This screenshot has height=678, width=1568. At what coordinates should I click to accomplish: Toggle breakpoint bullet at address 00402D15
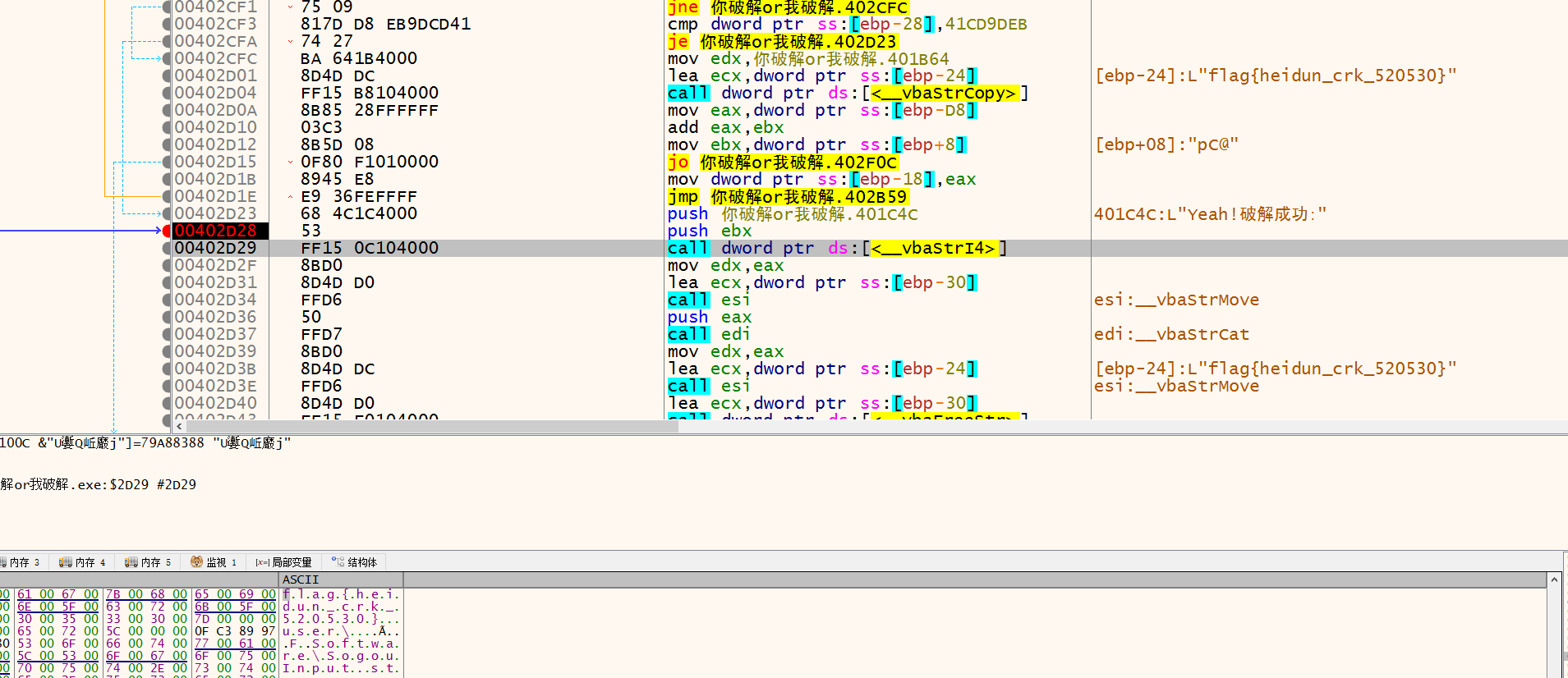pos(168,162)
